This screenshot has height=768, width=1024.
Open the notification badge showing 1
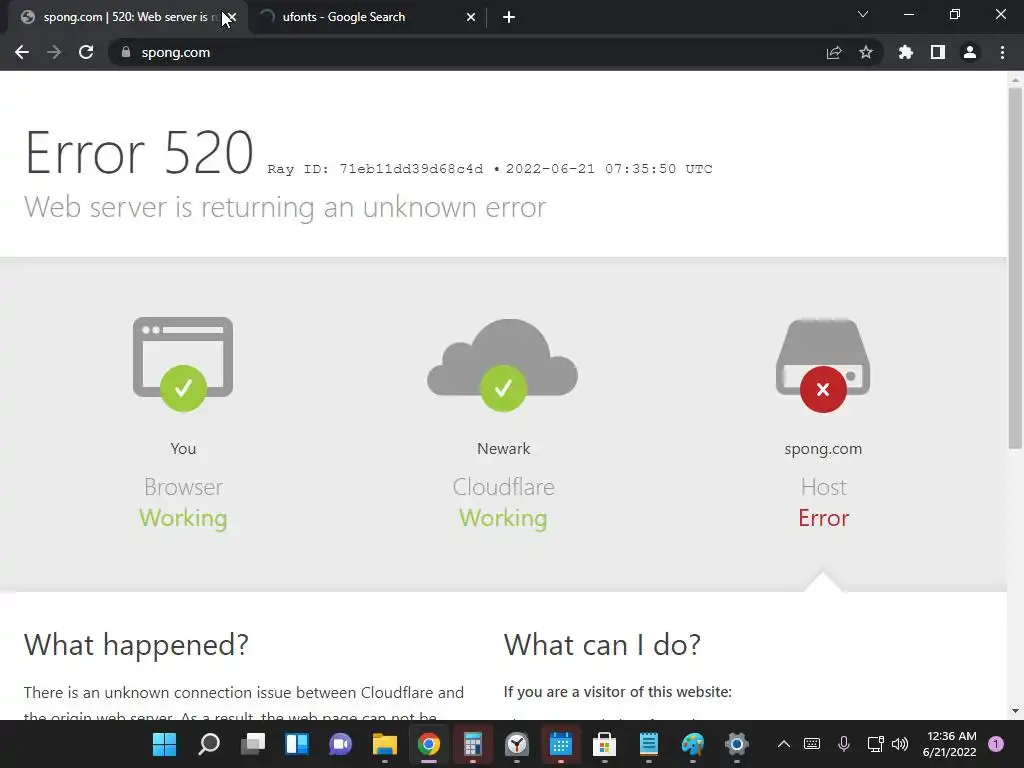pyautogui.click(x=996, y=744)
